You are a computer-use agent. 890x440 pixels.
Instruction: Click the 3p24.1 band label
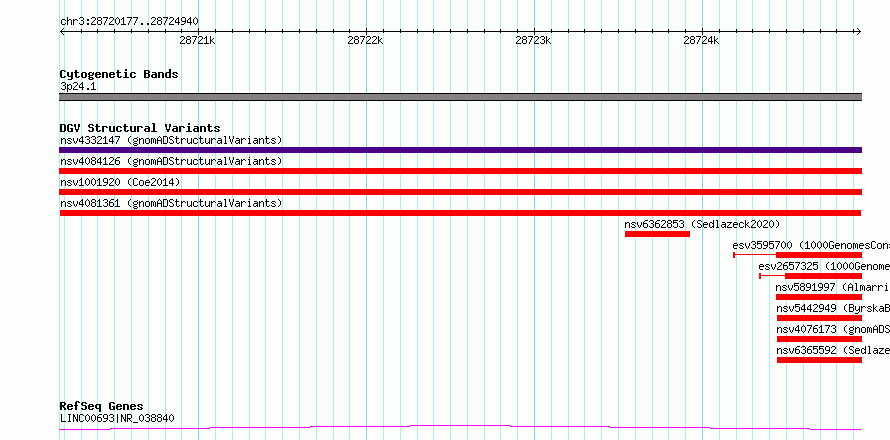[78, 87]
